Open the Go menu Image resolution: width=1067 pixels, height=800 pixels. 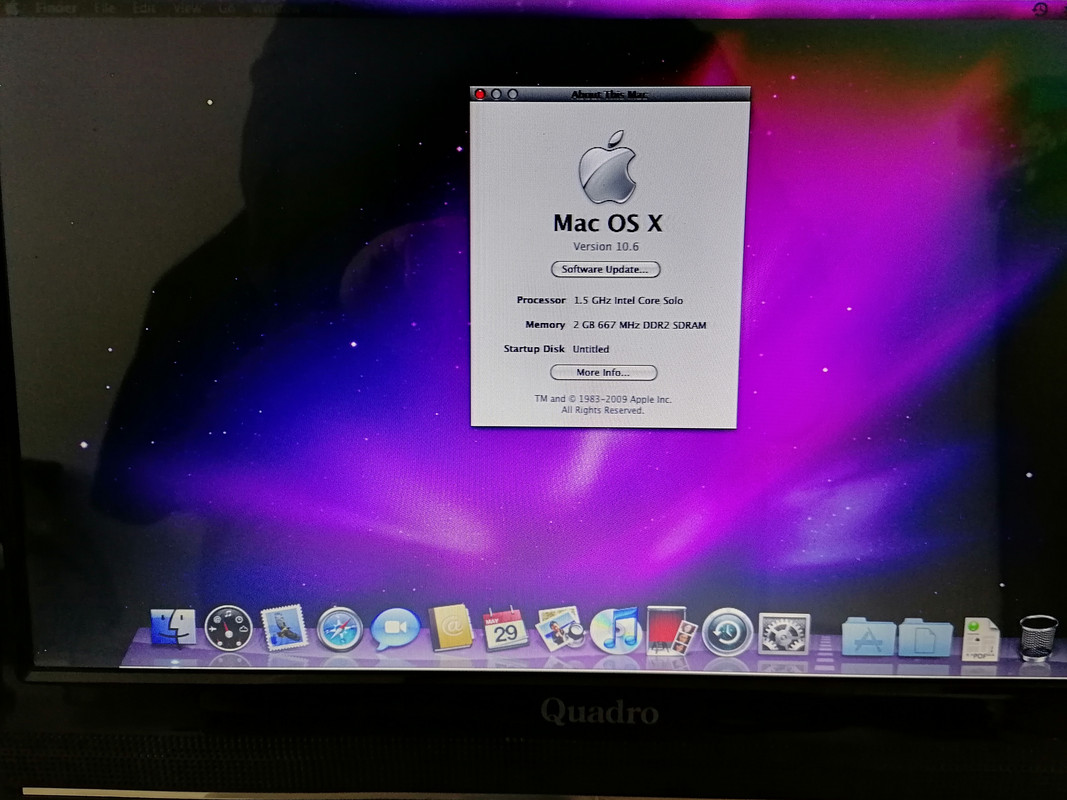(x=227, y=9)
